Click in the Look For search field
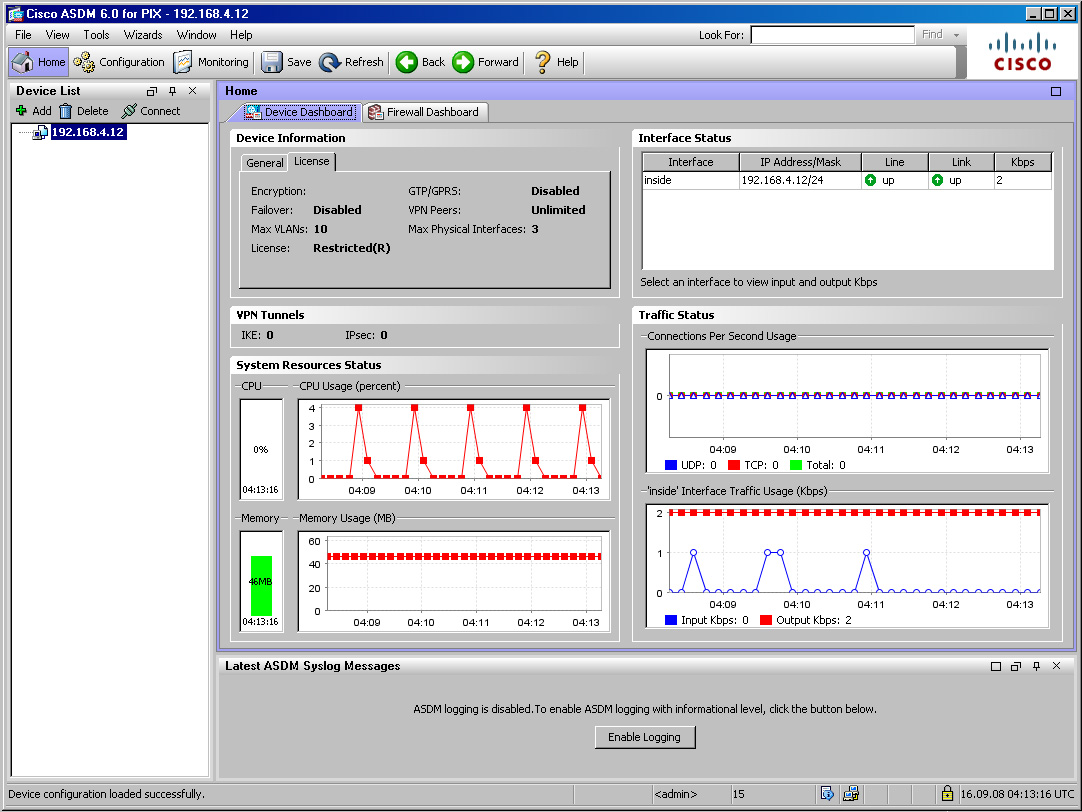This screenshot has width=1082, height=812. click(x=831, y=35)
